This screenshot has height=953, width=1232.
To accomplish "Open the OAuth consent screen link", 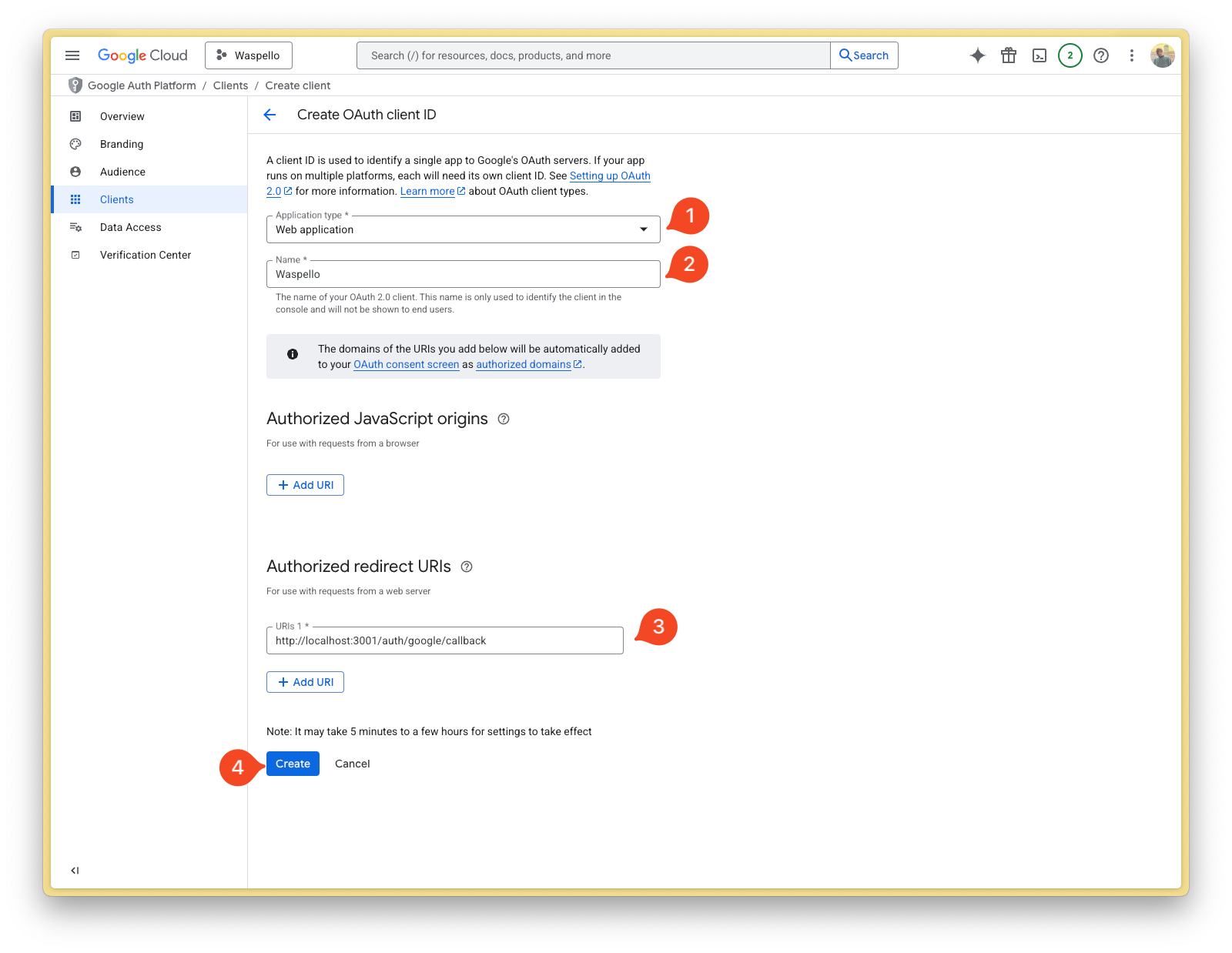I will [406, 364].
